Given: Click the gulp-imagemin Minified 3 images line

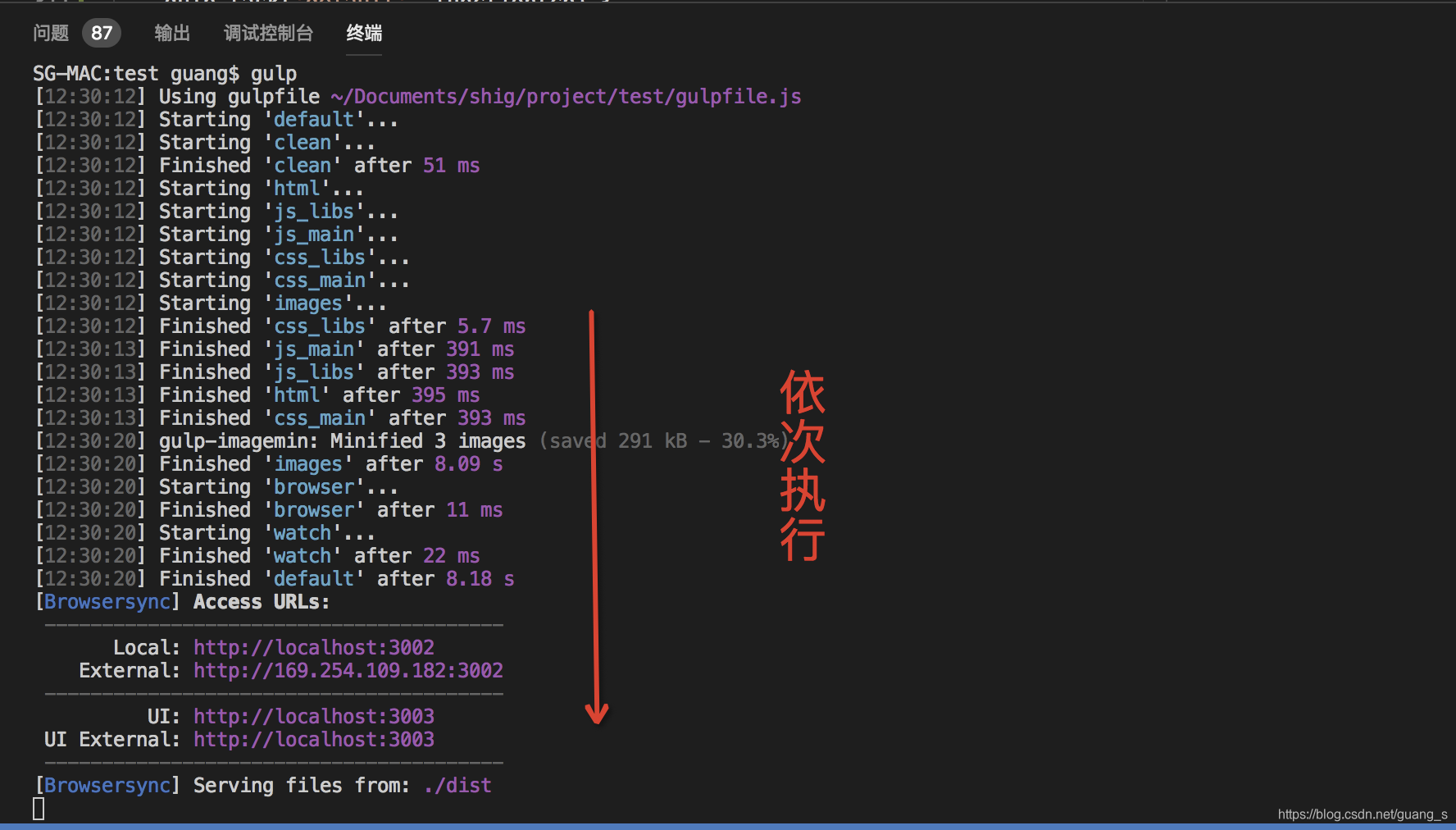Looking at the screenshot, I should click(412, 441).
